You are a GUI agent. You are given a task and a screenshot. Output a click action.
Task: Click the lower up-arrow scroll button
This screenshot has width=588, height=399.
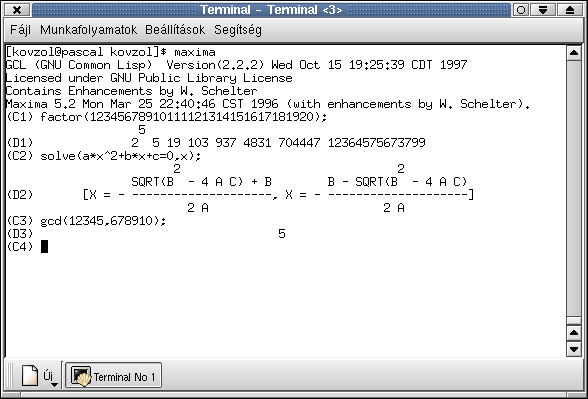pyautogui.click(x=574, y=332)
